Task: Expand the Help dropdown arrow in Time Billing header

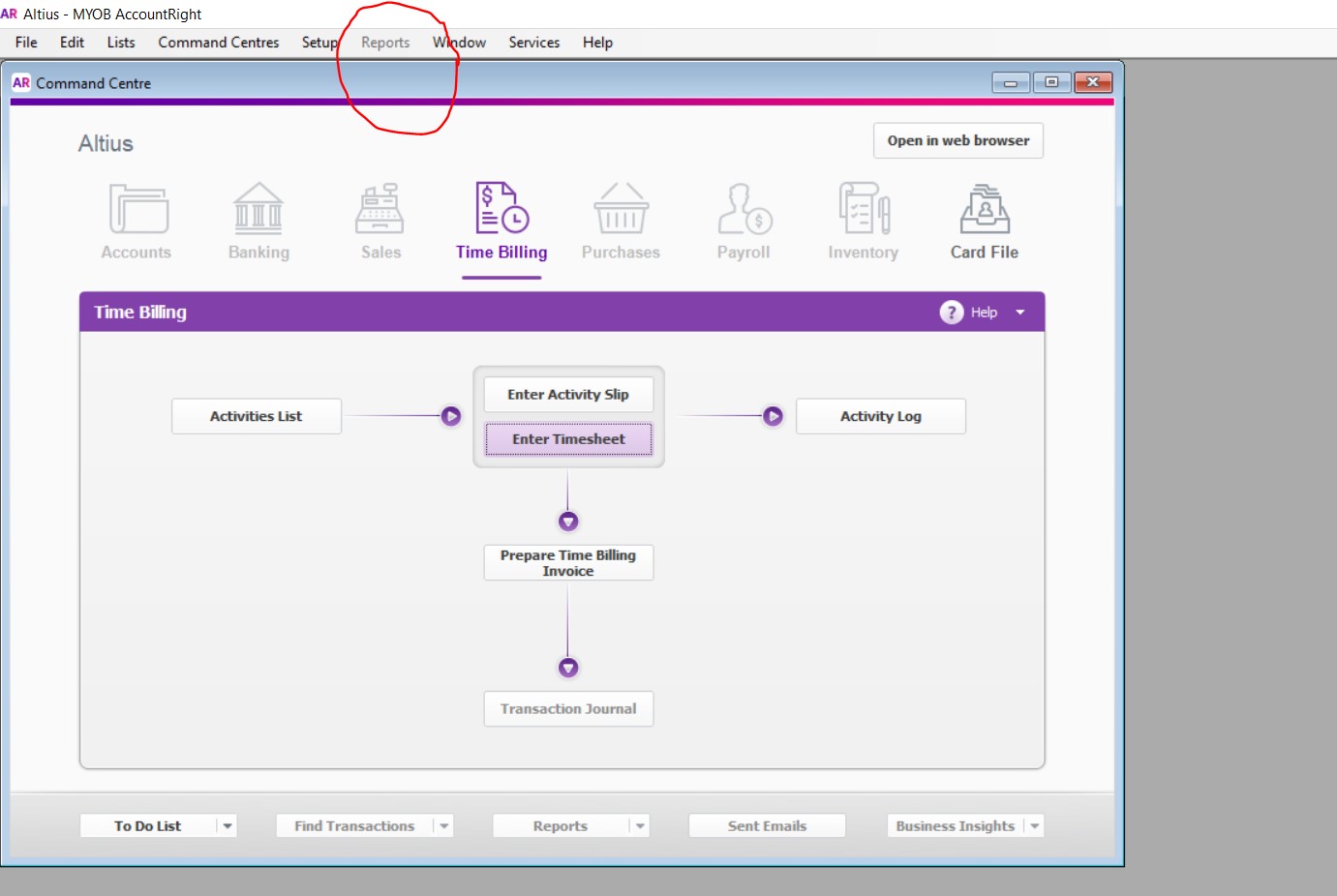Action: (x=1020, y=313)
